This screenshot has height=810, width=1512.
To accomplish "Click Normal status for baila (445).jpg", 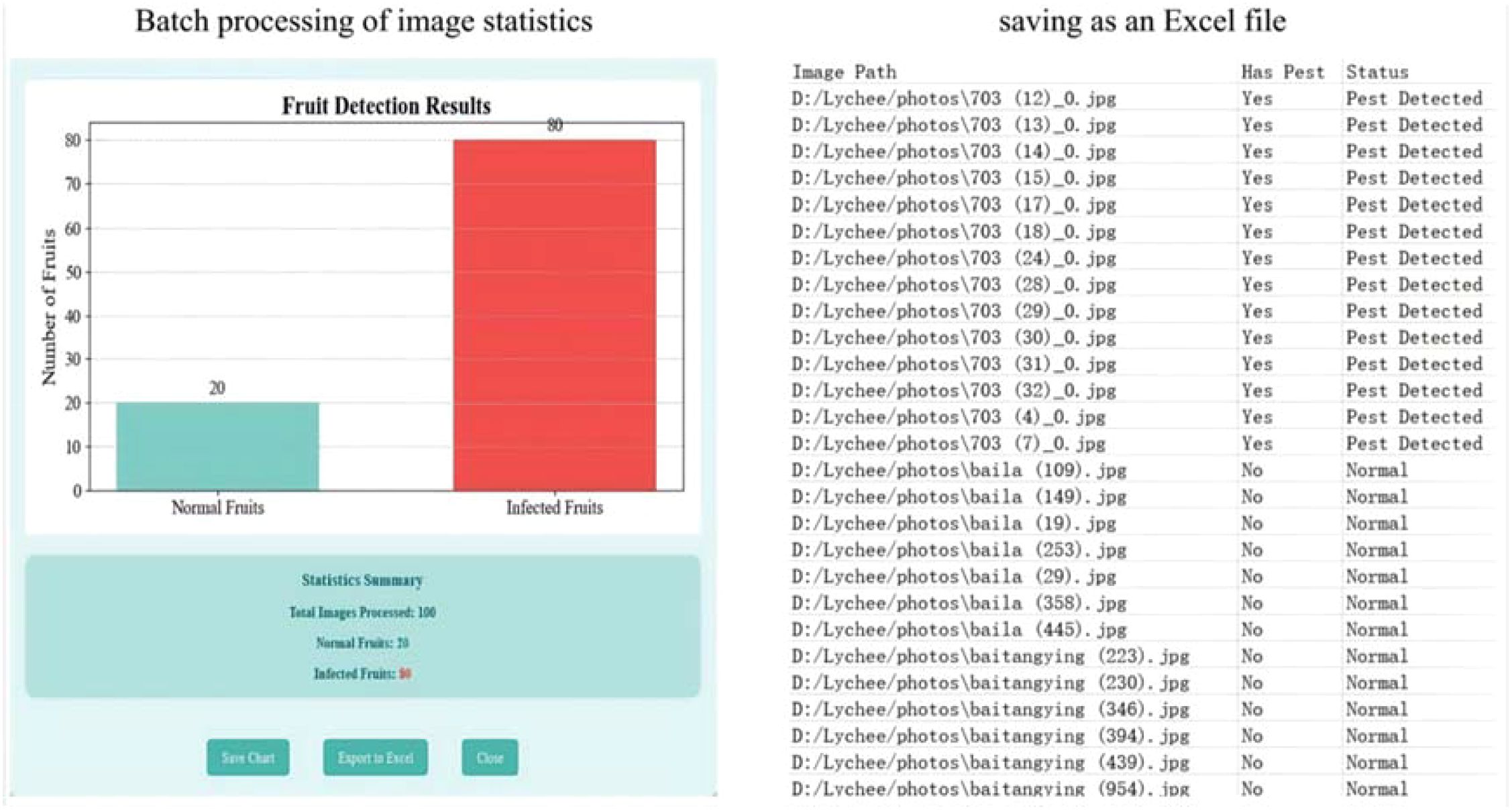I will (x=1376, y=630).
